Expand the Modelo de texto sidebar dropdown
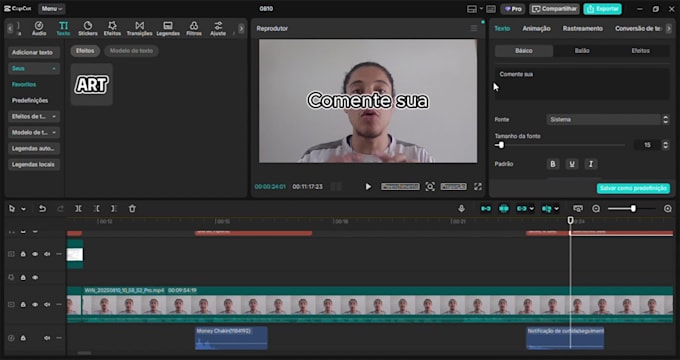The width and height of the screenshot is (680, 360). 33,132
